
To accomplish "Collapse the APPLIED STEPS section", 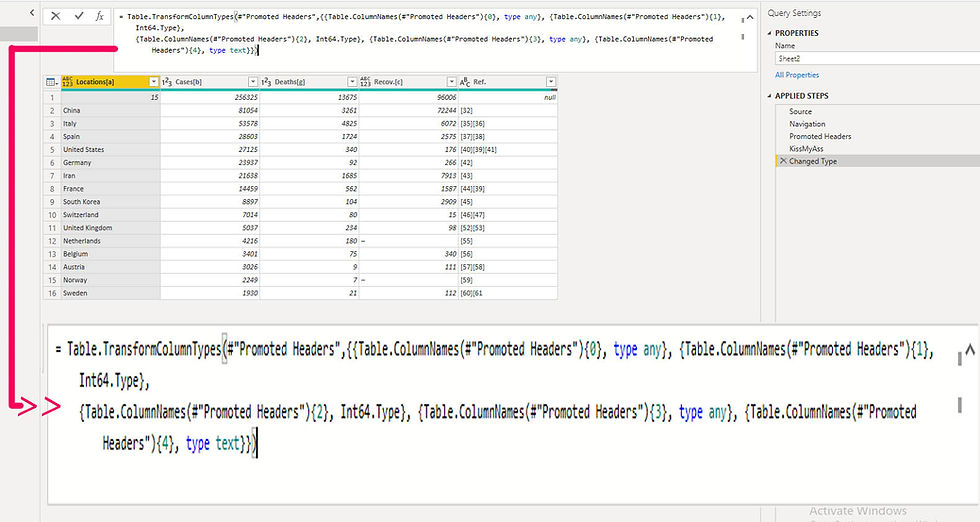I will coord(769,96).
